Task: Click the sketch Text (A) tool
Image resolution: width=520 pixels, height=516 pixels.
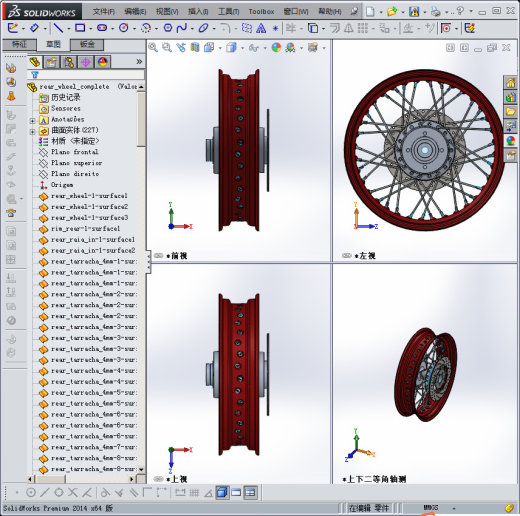Action: 261,28
